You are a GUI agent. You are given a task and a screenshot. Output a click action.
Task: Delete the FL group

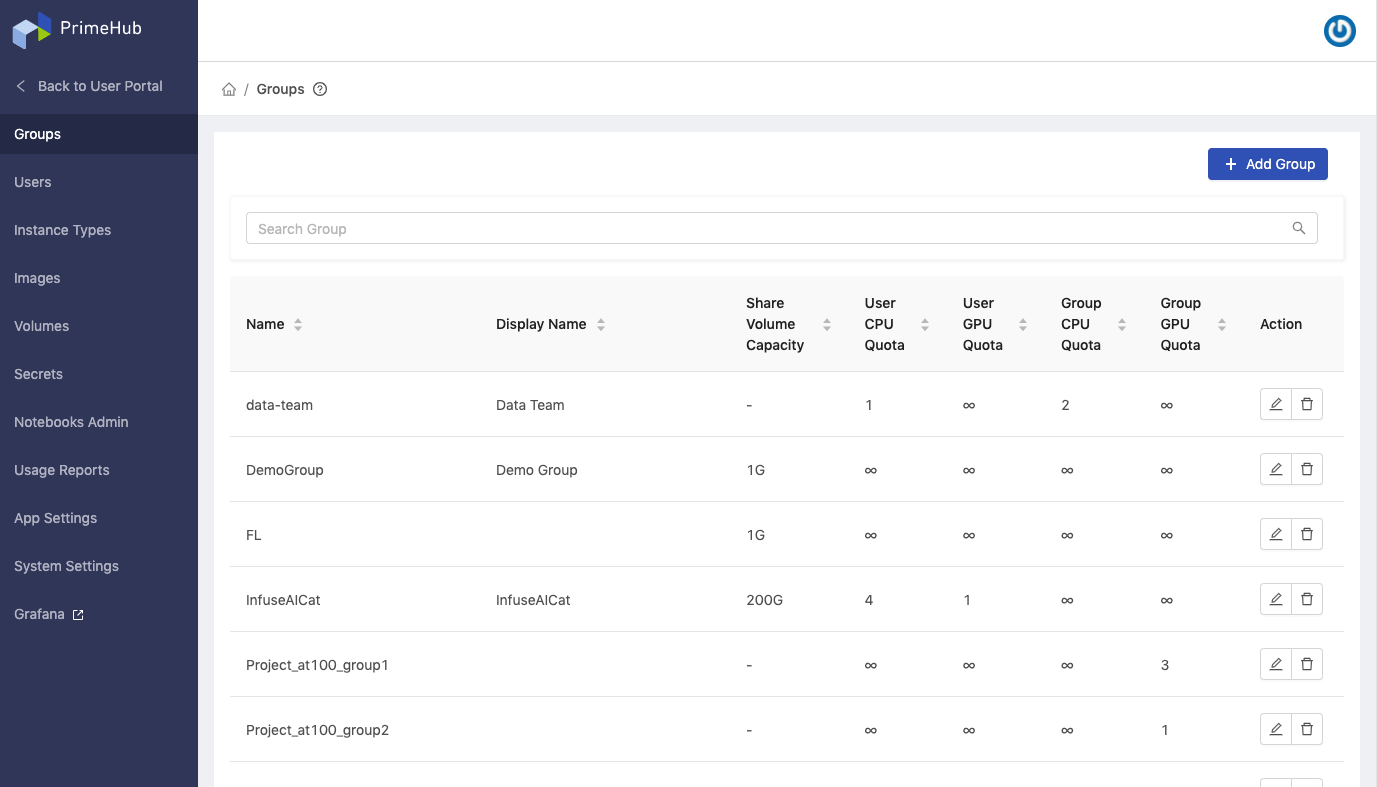click(x=1307, y=534)
